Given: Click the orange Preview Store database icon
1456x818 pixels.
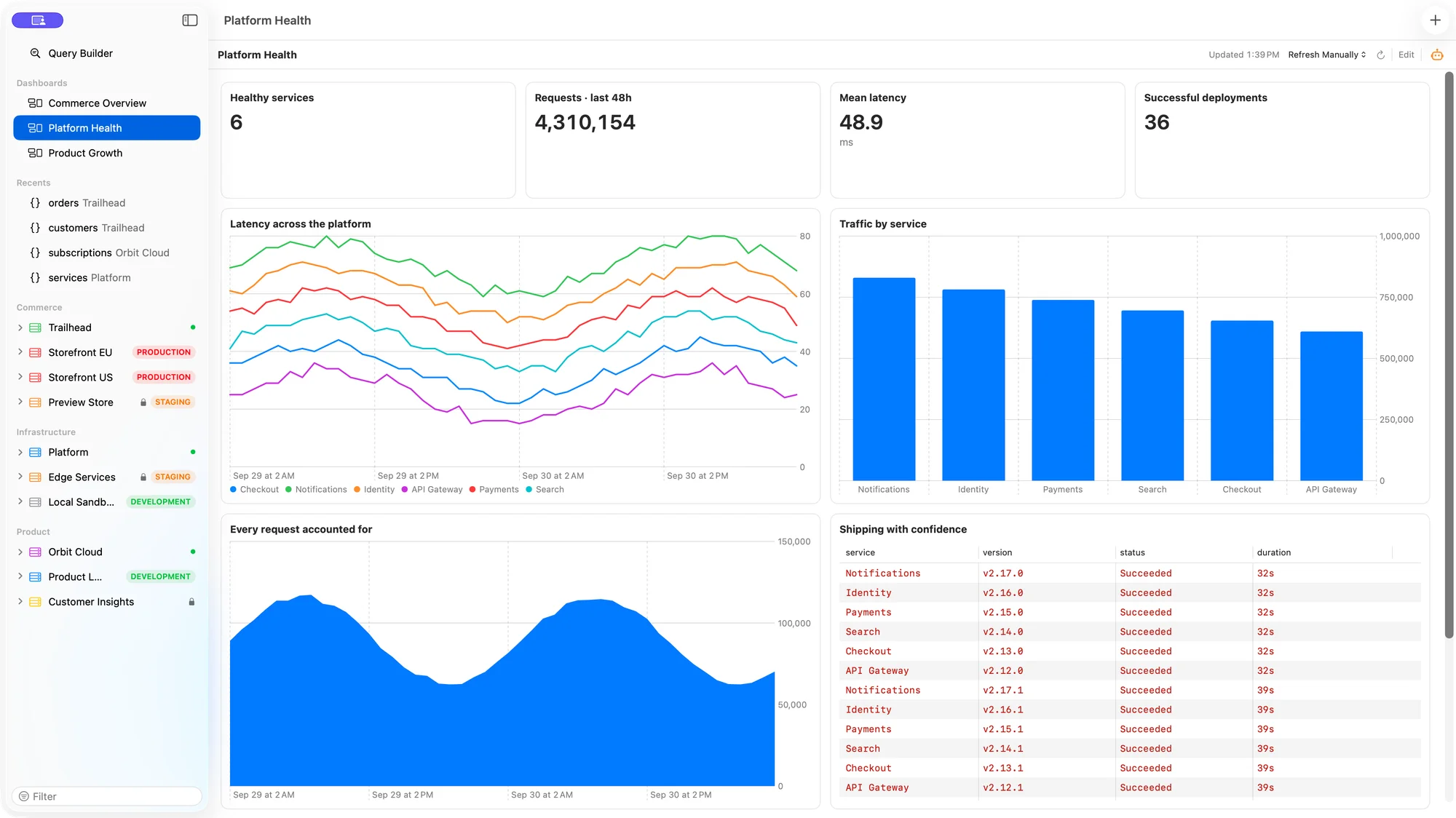Looking at the screenshot, I should pos(35,402).
